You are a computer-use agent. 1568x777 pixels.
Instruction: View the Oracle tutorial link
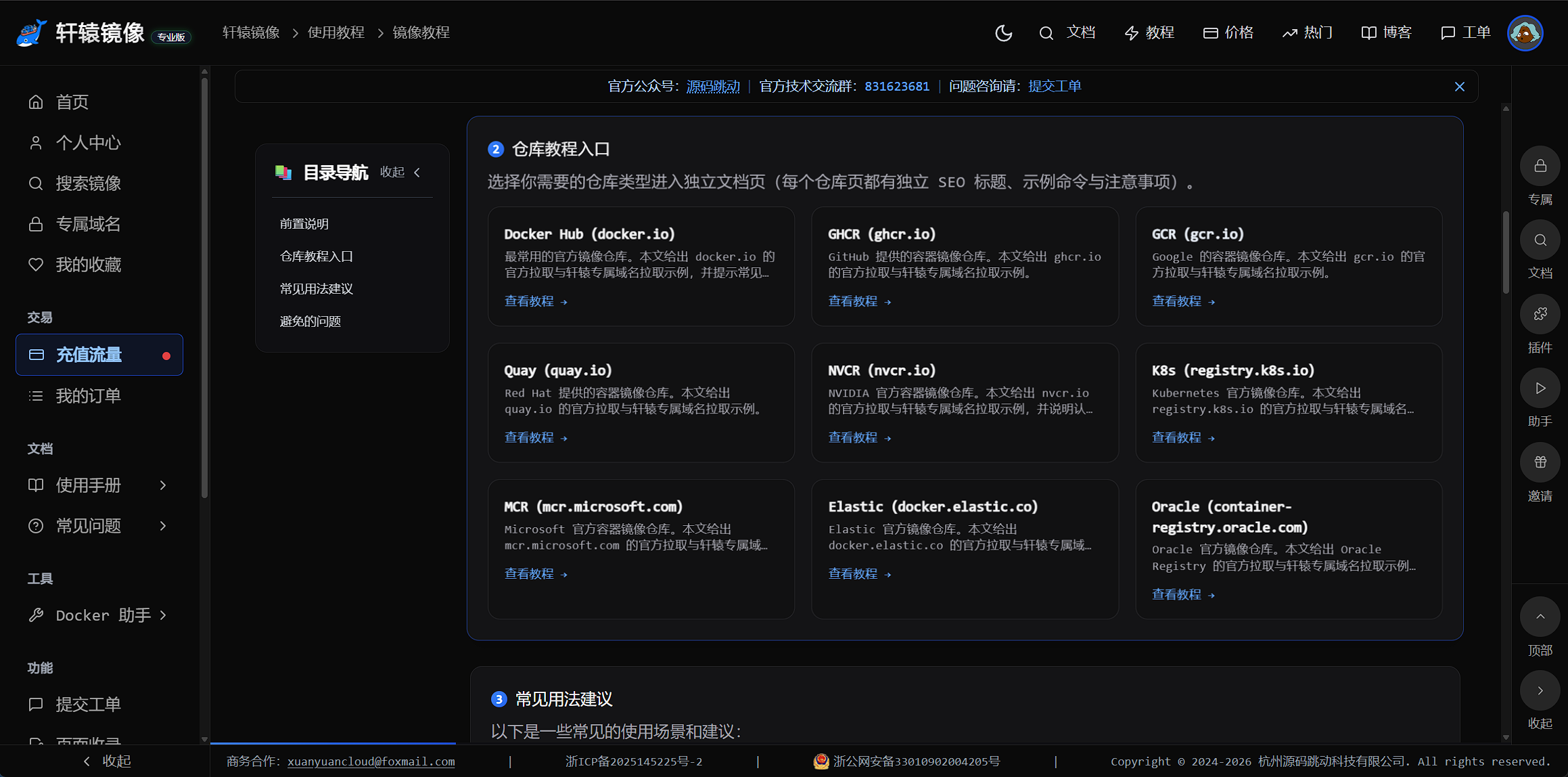[x=1184, y=595]
